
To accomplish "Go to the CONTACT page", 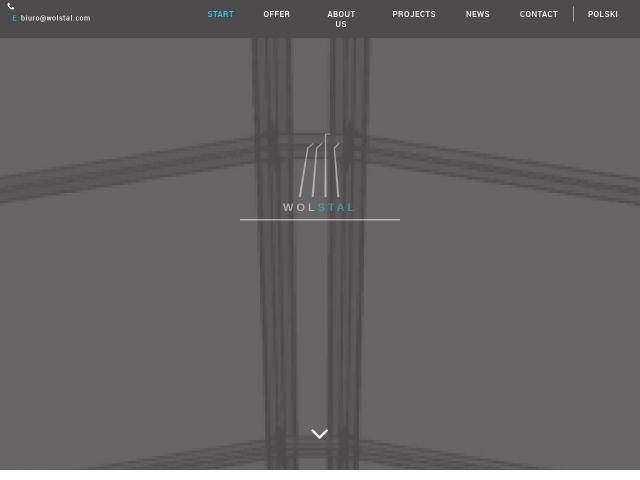I will (x=538, y=14).
